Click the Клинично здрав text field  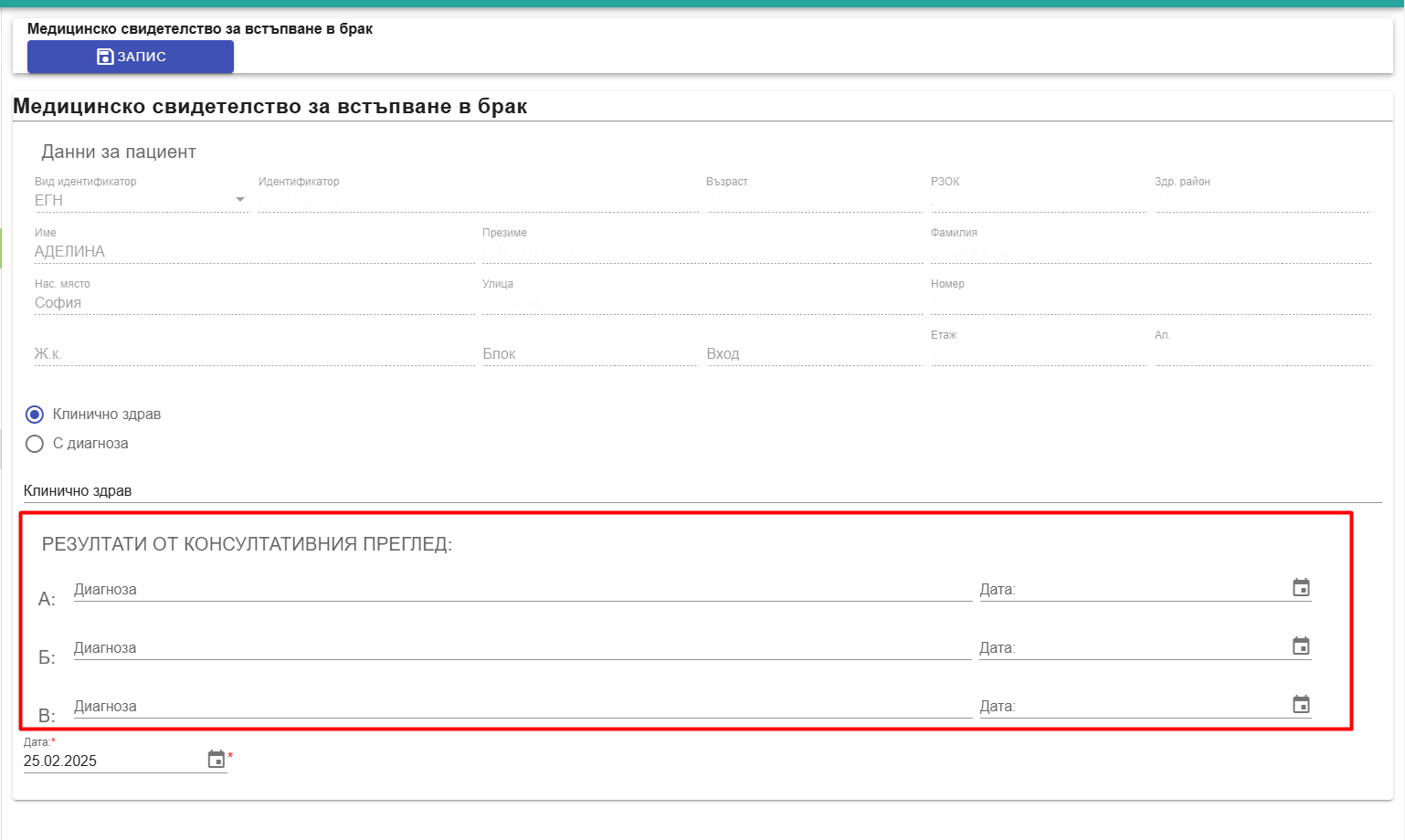click(702, 491)
